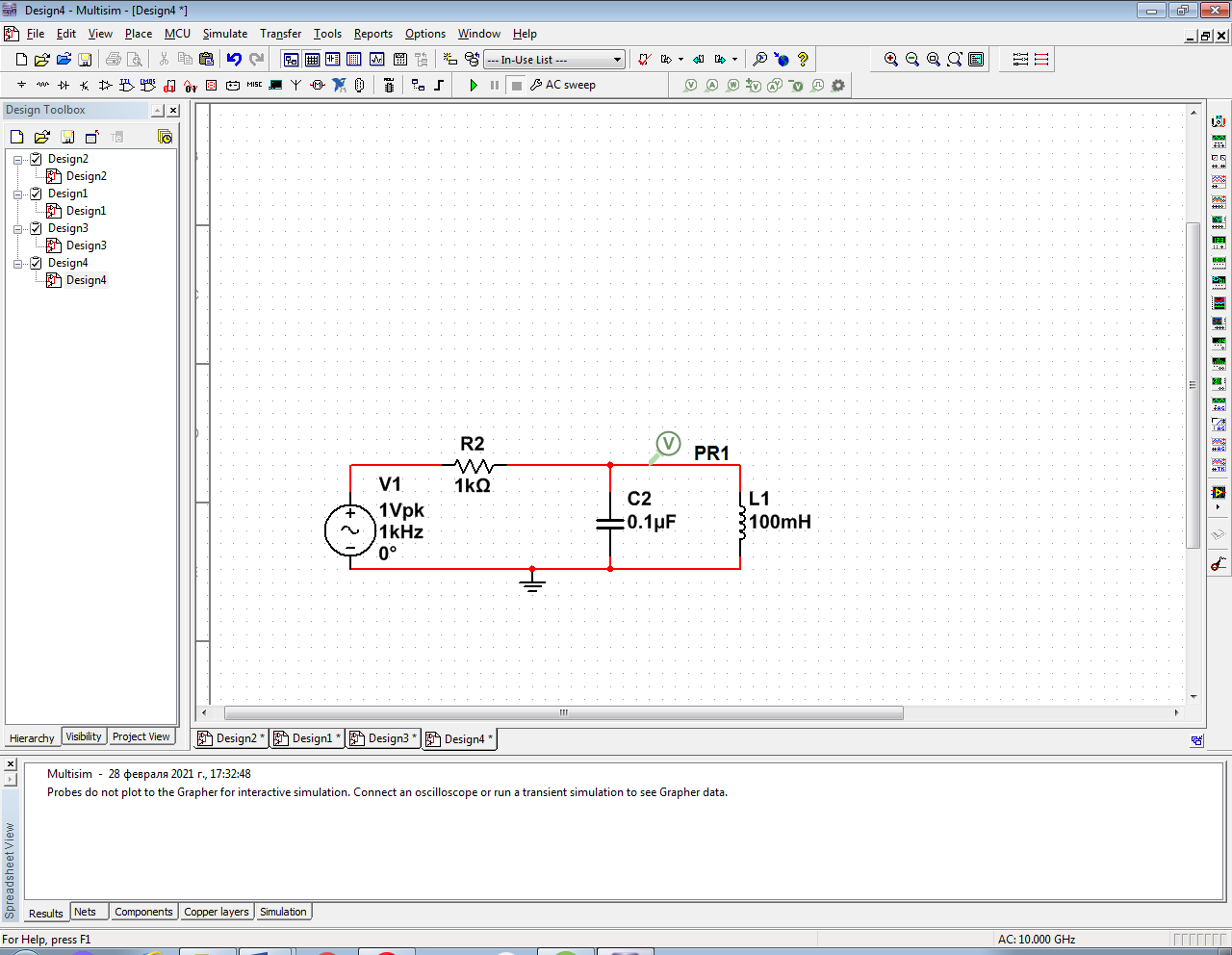Toggle the Design2 project checkbox

click(x=36, y=159)
